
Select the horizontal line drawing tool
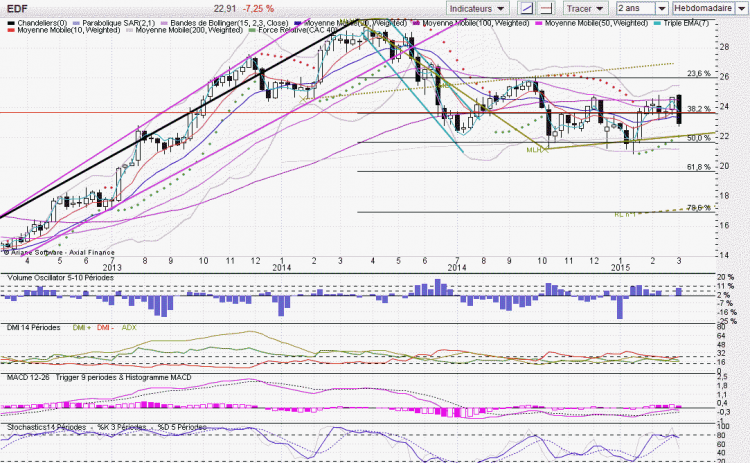coord(546,9)
